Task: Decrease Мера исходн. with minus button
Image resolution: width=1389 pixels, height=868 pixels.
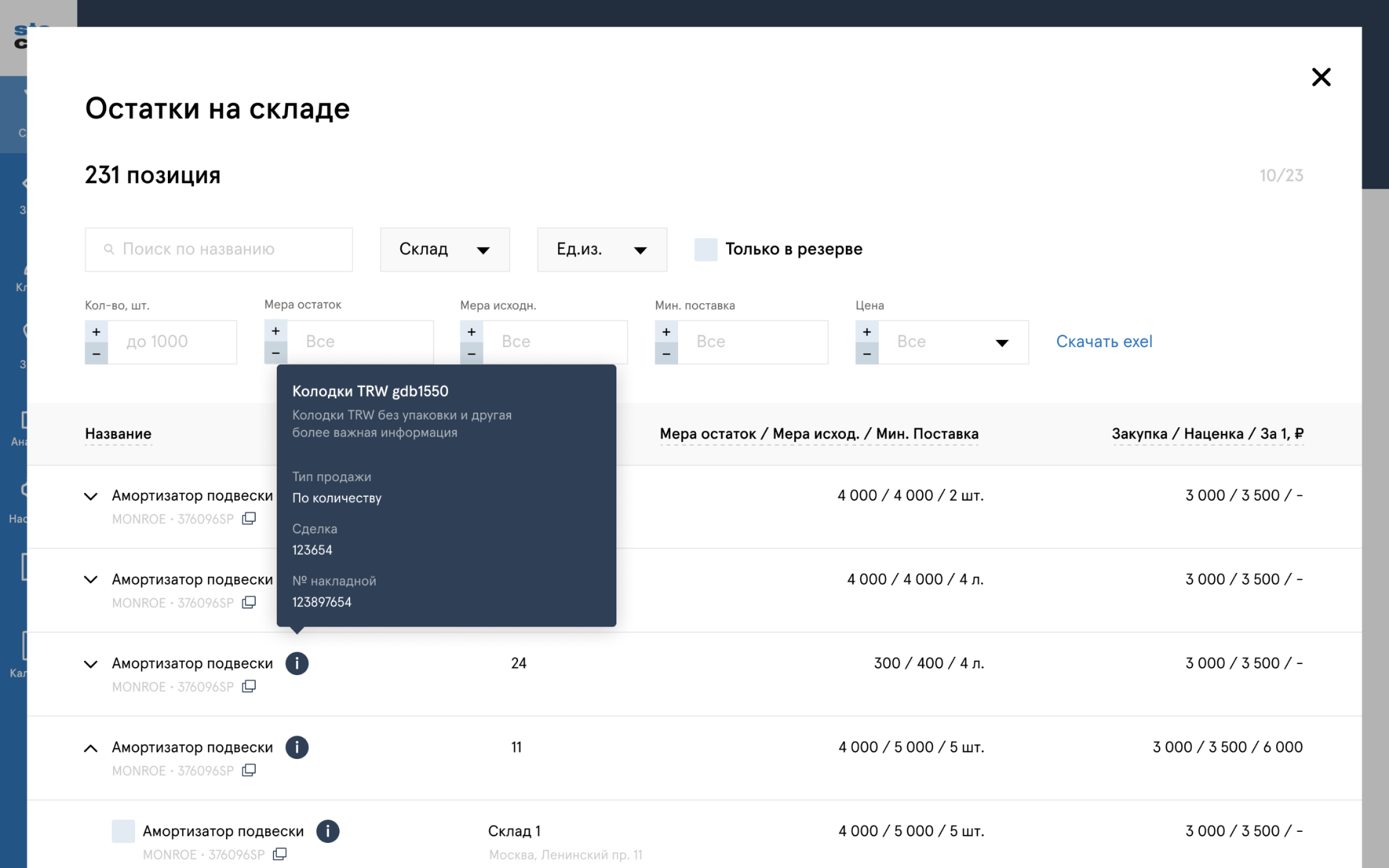Action: click(x=471, y=353)
